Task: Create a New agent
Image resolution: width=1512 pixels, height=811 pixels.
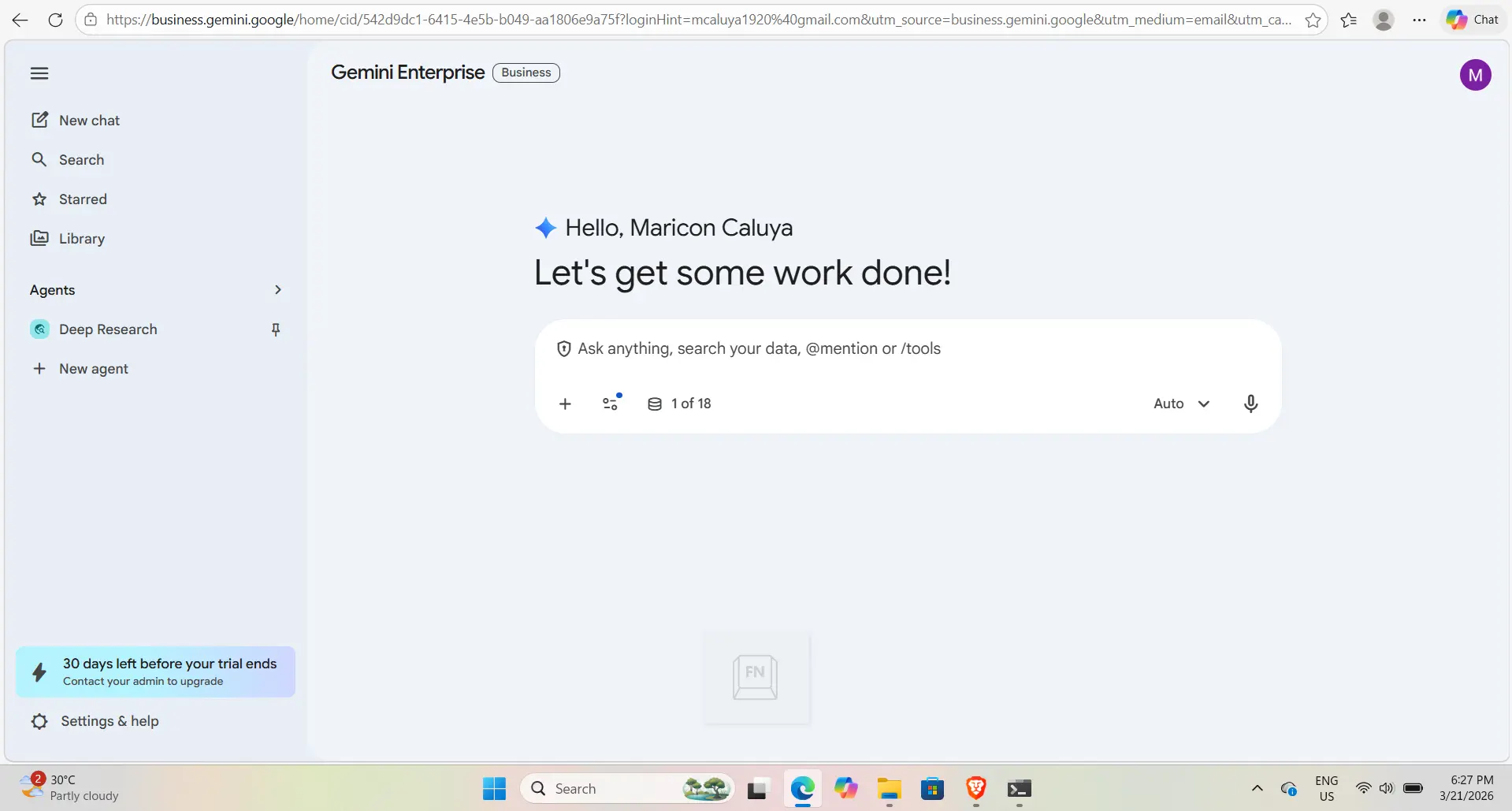Action: click(80, 368)
